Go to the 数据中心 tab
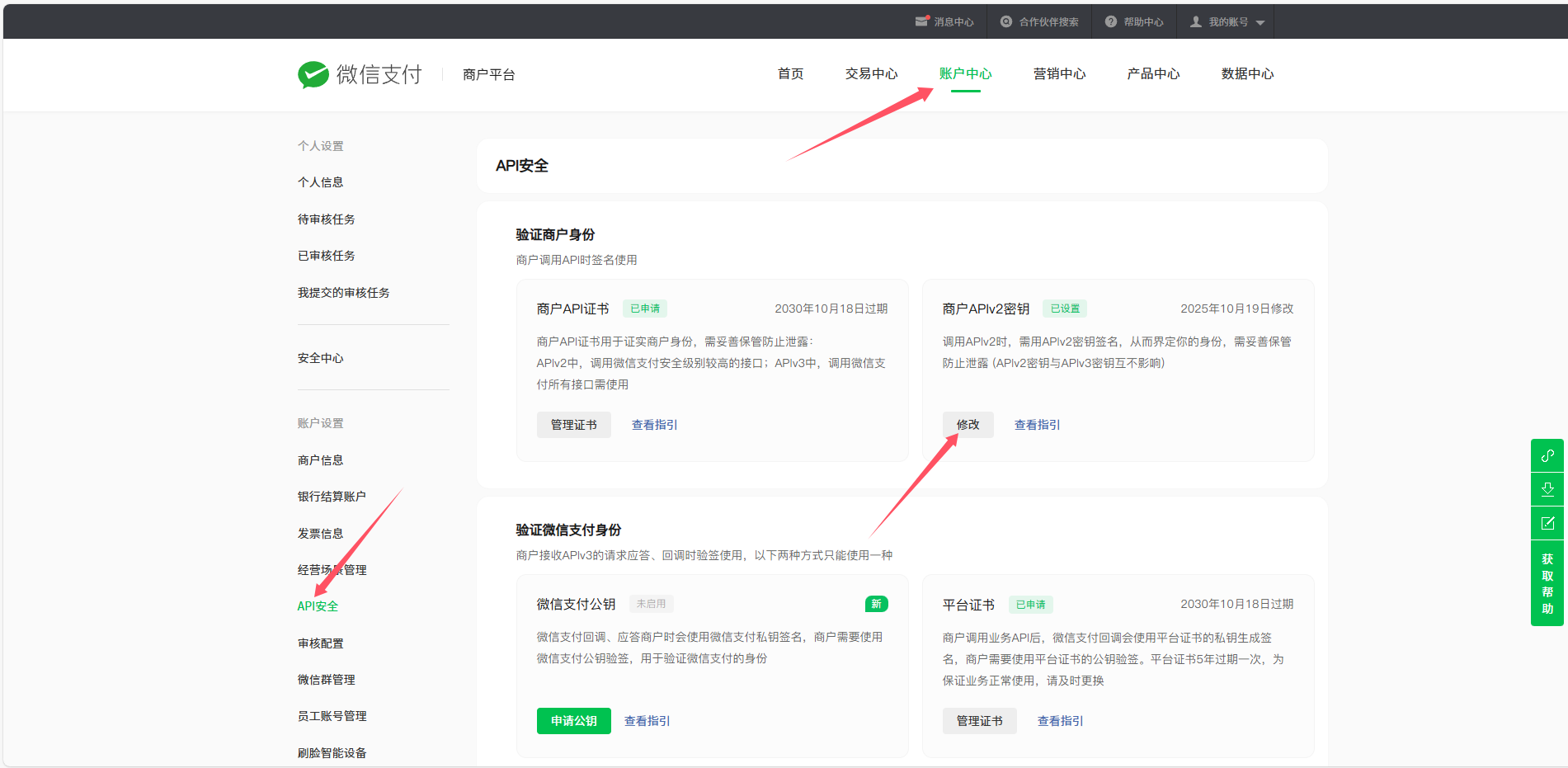The image size is (1568, 768). point(1247,73)
